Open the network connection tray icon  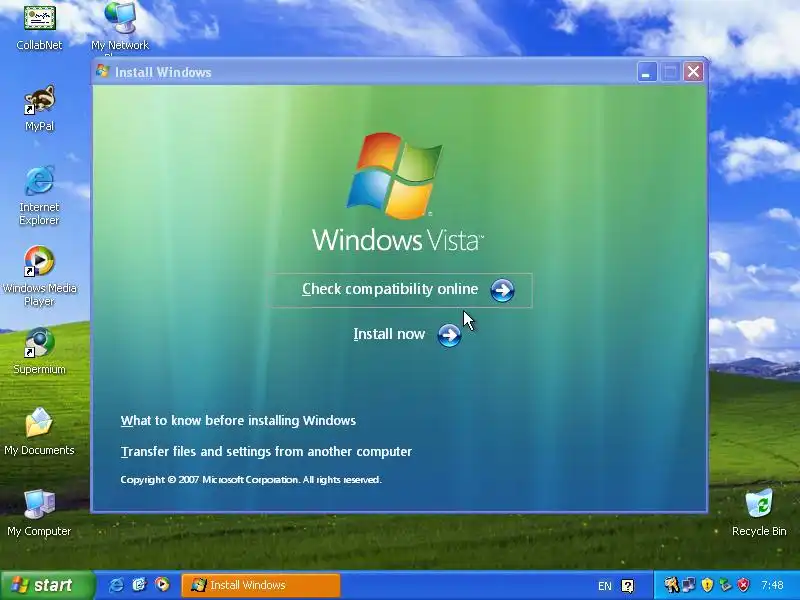(x=689, y=585)
